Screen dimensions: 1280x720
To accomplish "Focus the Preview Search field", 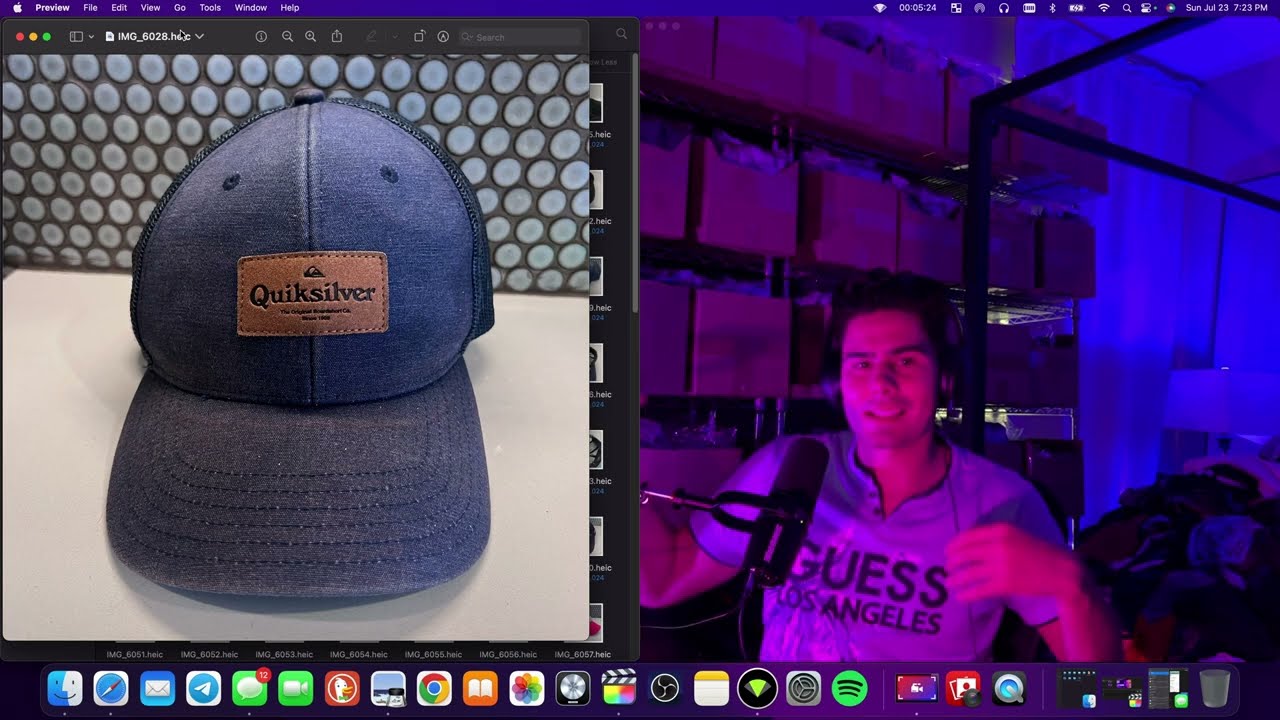I will 518,37.
